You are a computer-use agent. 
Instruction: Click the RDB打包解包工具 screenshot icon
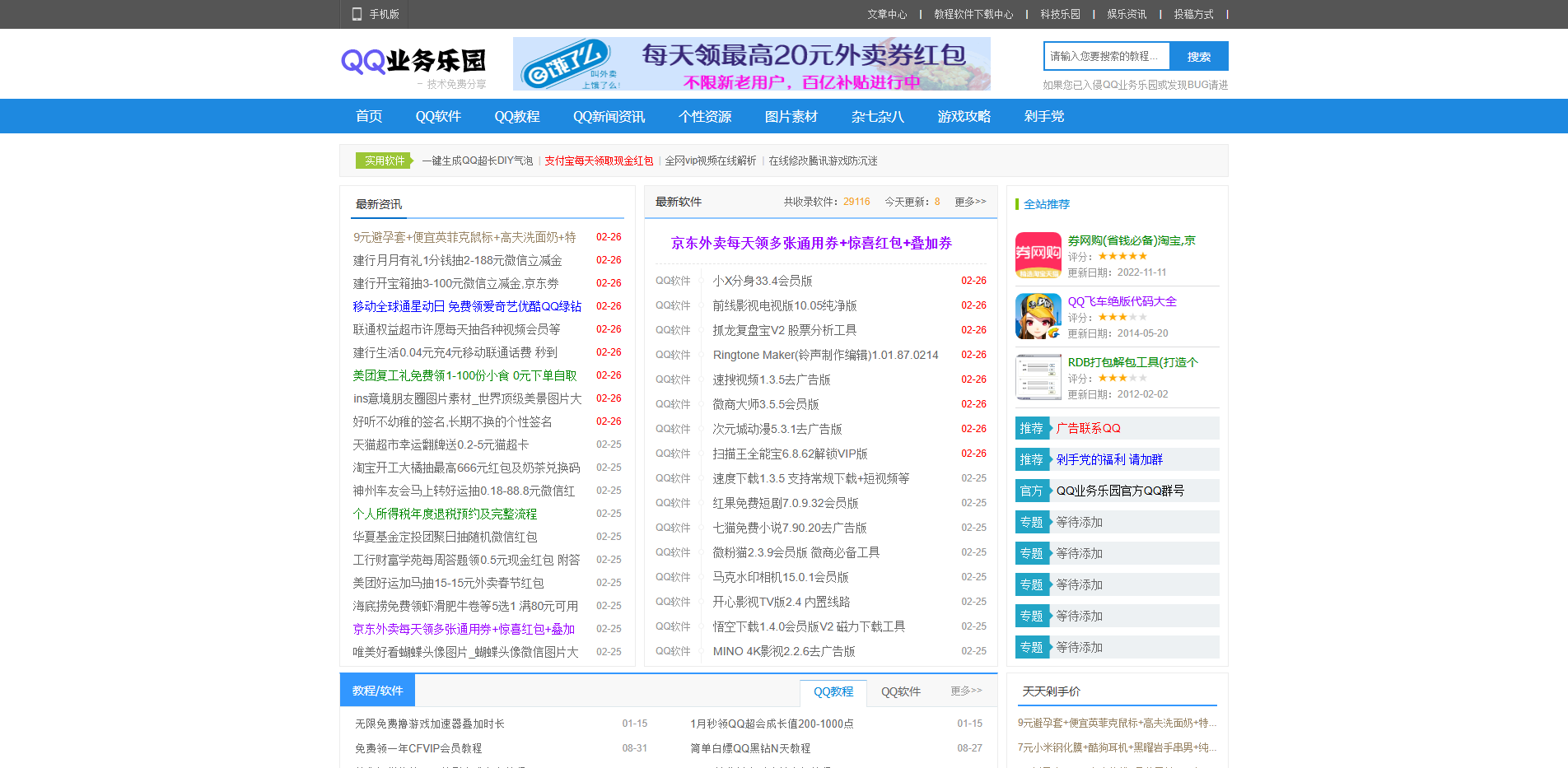[1038, 377]
